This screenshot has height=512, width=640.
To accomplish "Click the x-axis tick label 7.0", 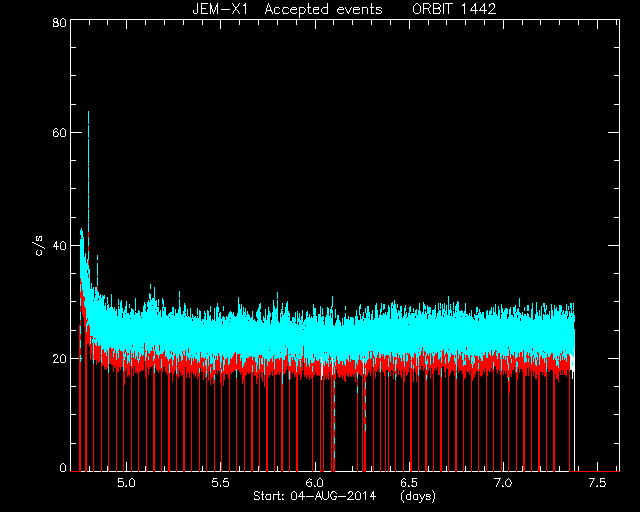I will coord(503,483).
